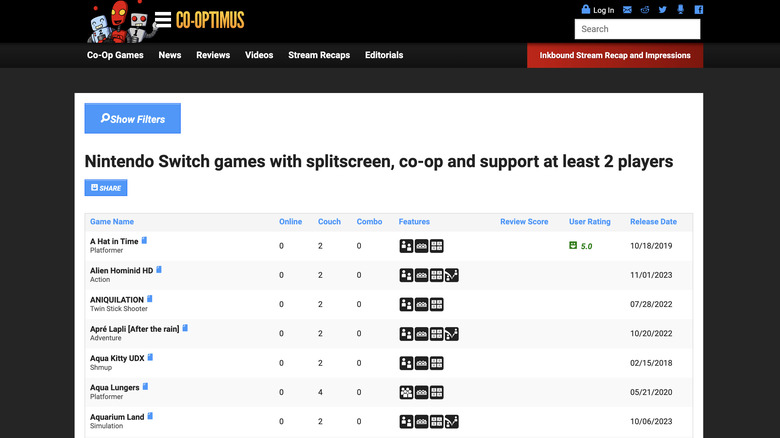Image resolution: width=780 pixels, height=438 pixels.
Task: Open the Aquarium Land game link
Action: click(x=117, y=417)
